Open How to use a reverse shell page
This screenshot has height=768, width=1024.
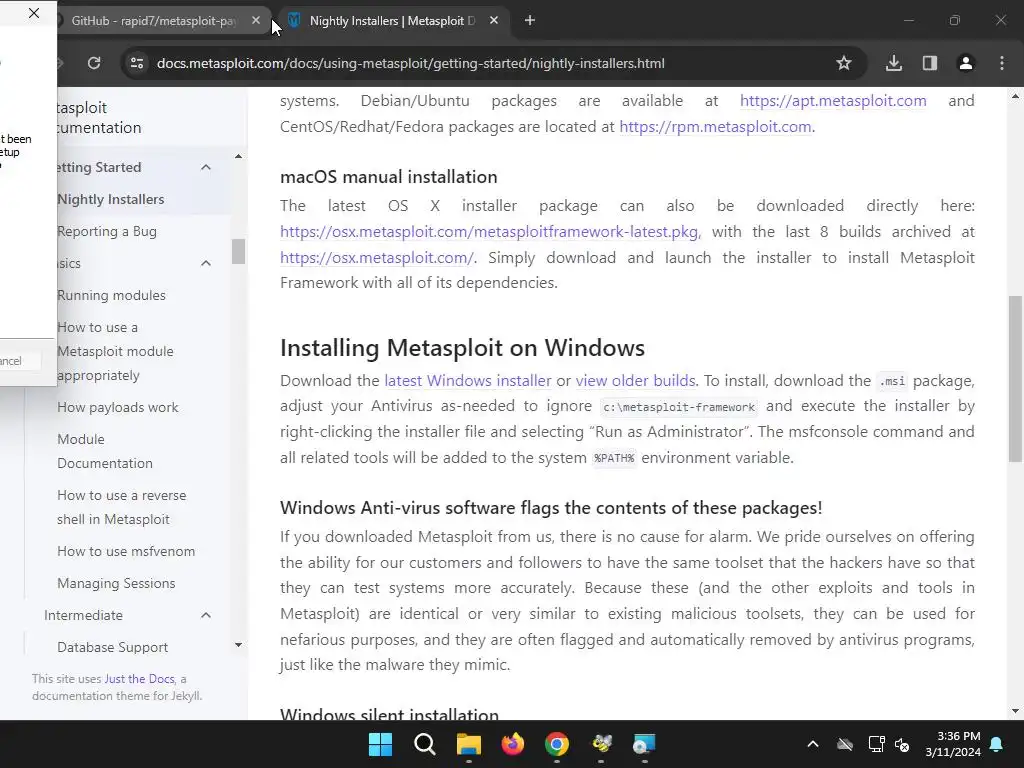pos(121,507)
